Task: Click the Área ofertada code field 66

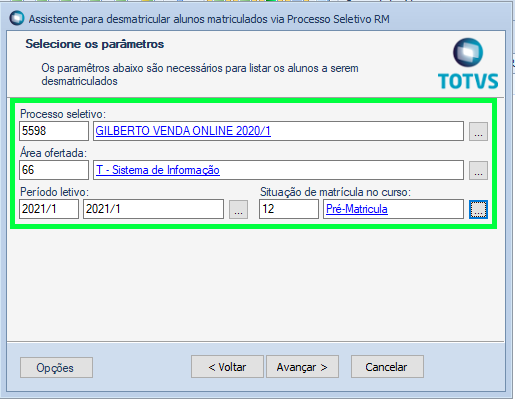Action: (54, 170)
